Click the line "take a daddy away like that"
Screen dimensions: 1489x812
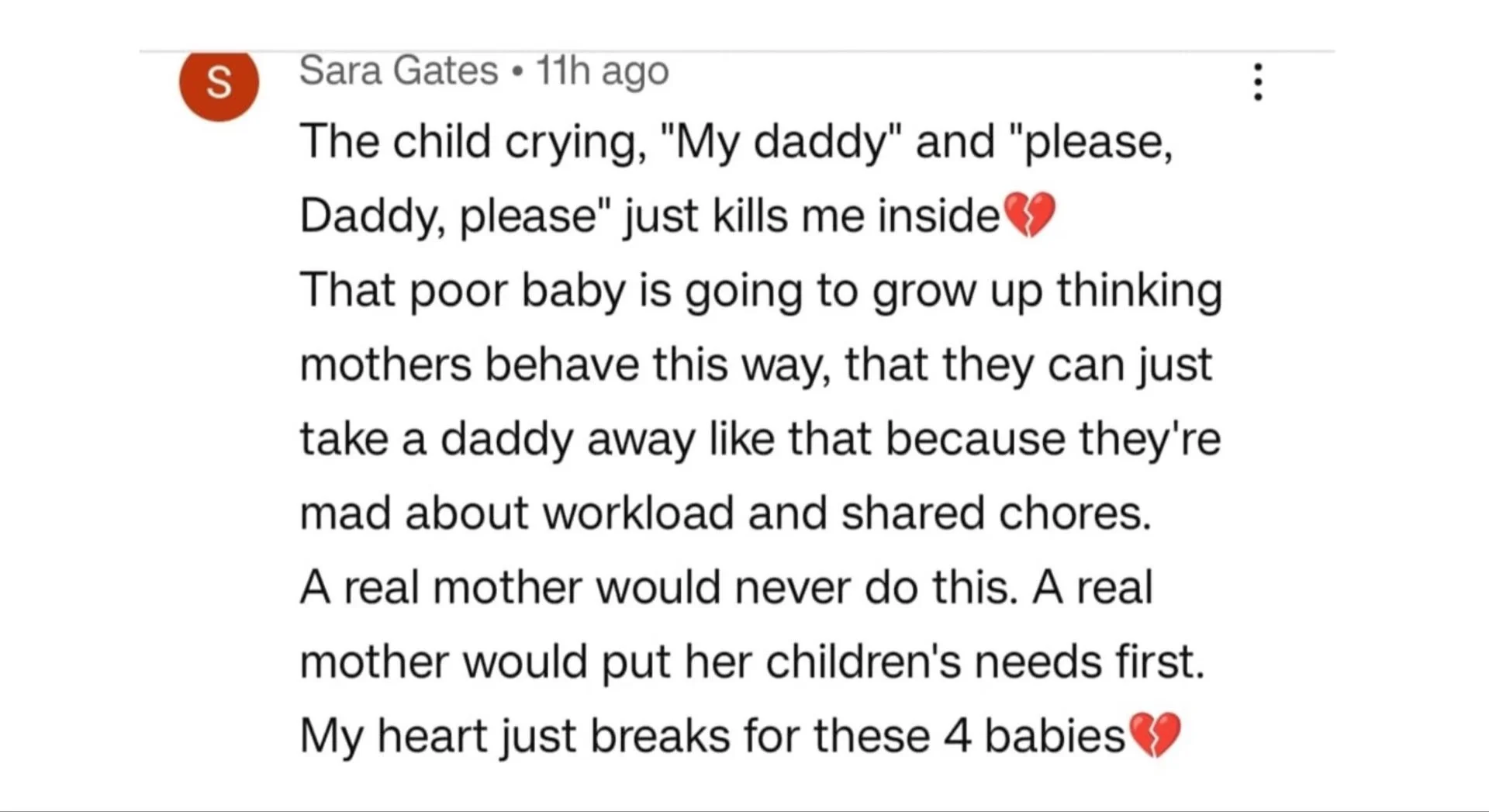coord(760,439)
